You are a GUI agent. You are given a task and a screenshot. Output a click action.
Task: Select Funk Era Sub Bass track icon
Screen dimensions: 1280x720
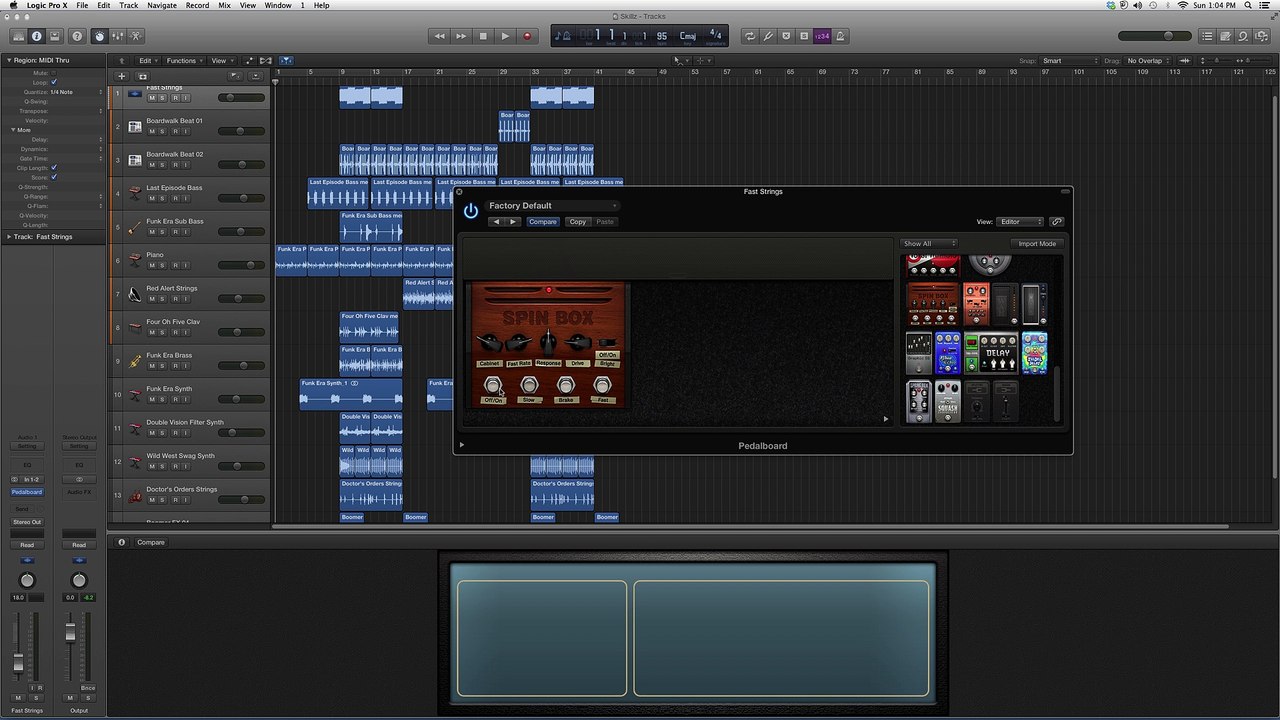[135, 227]
